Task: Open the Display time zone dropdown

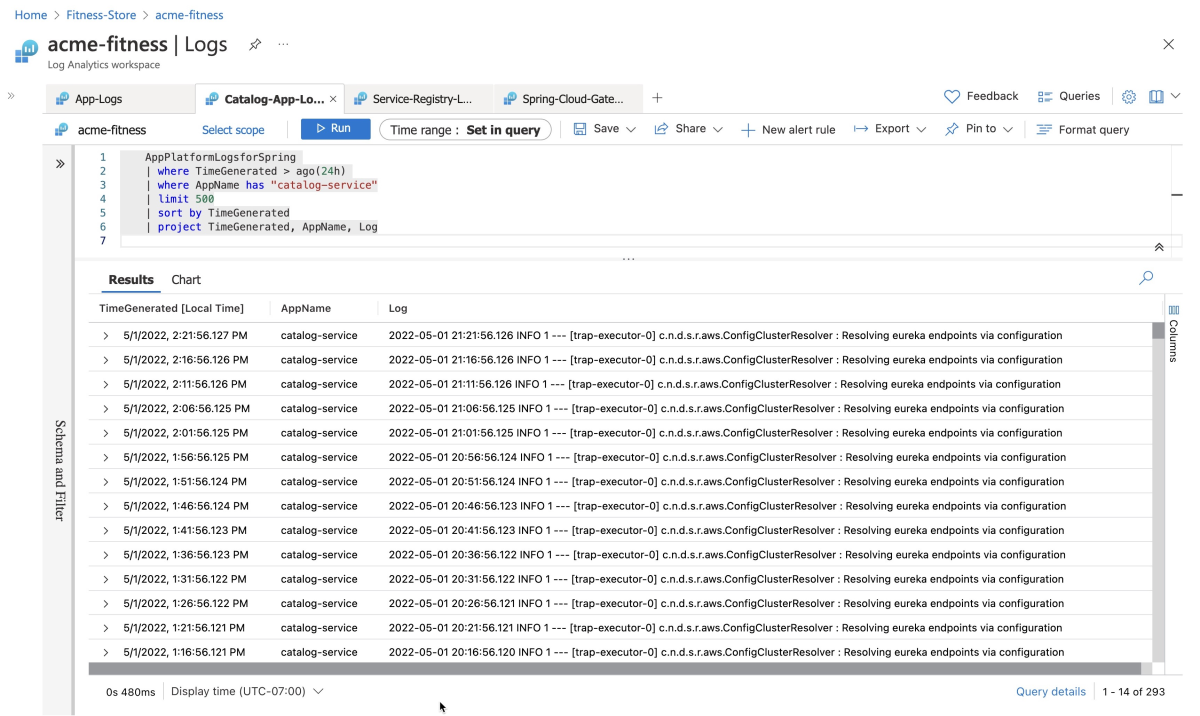Action: tap(247, 691)
